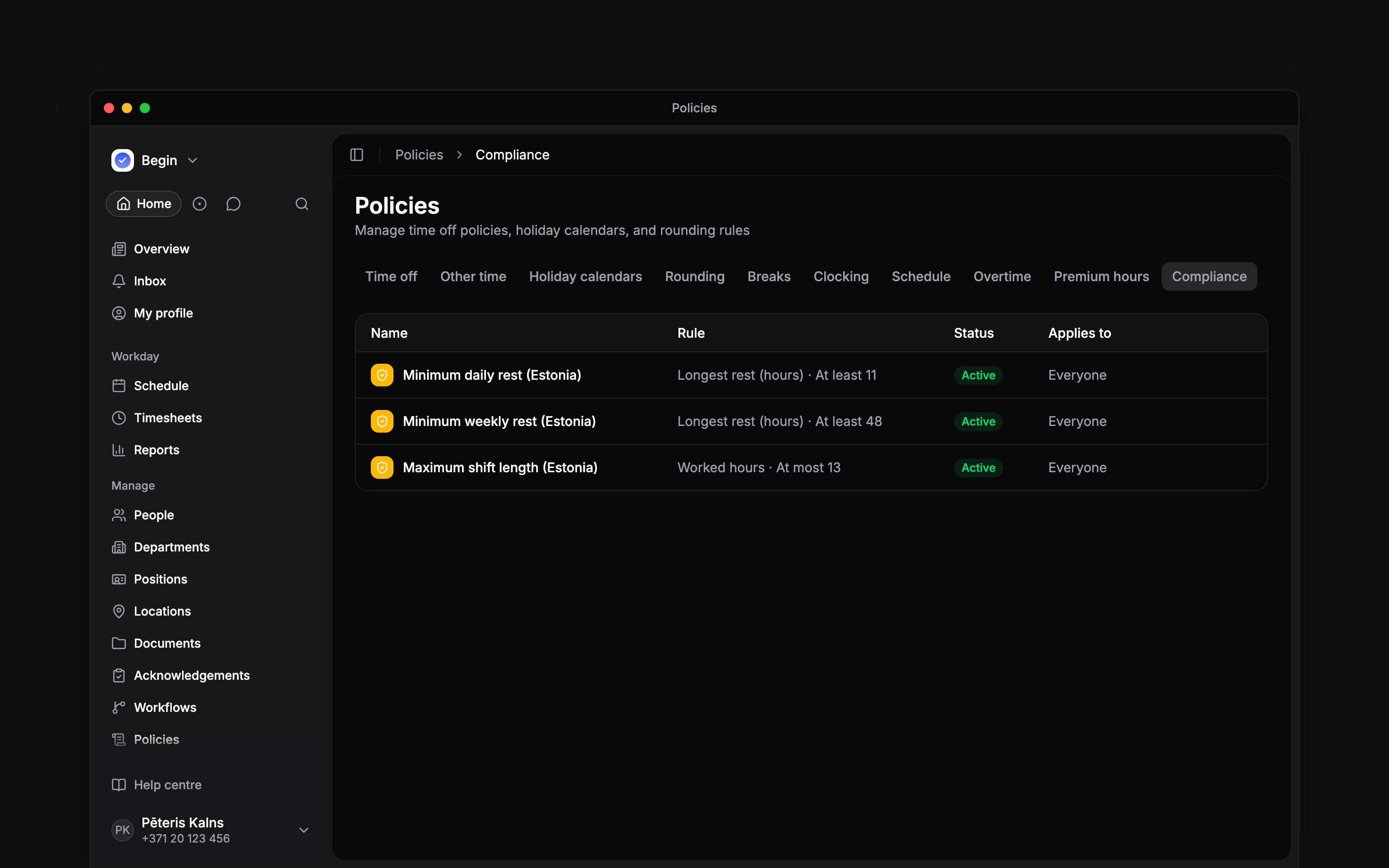Click shield icon for Minimum weekly rest
The image size is (1389, 868).
(382, 421)
